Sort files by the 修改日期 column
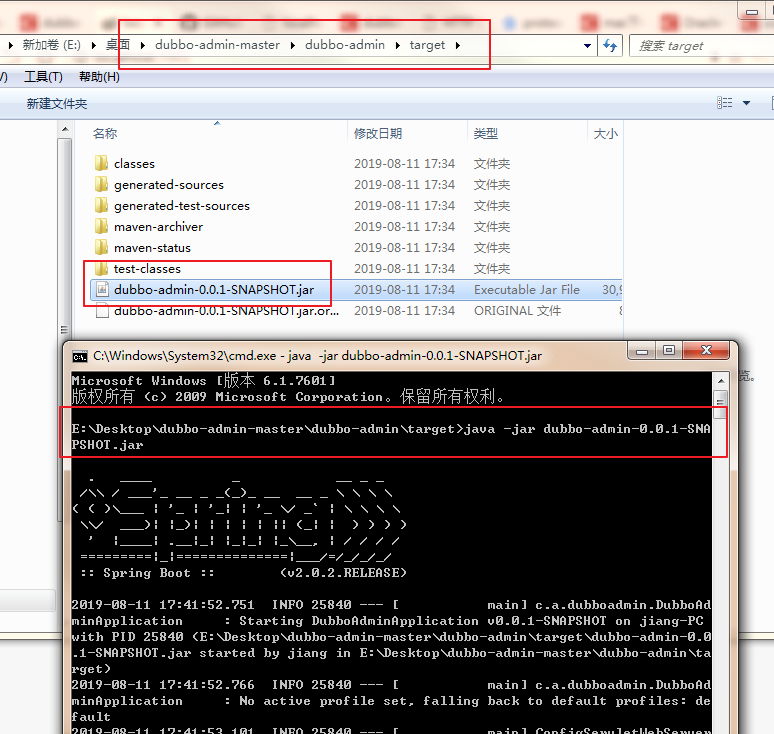This screenshot has height=734, width=774. point(378,133)
